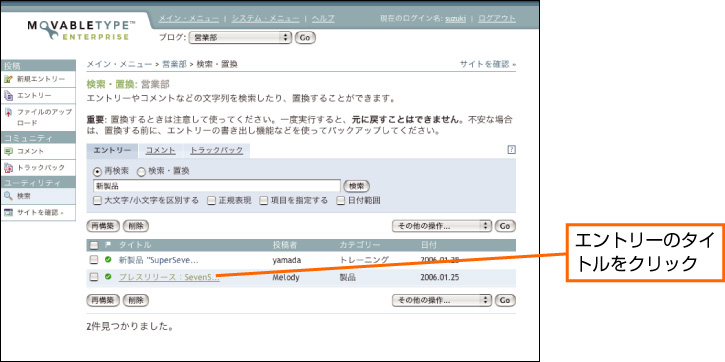Click the サイトを確認 sidebar icon
The width and height of the screenshot is (725, 362).
pyautogui.click(x=7, y=213)
